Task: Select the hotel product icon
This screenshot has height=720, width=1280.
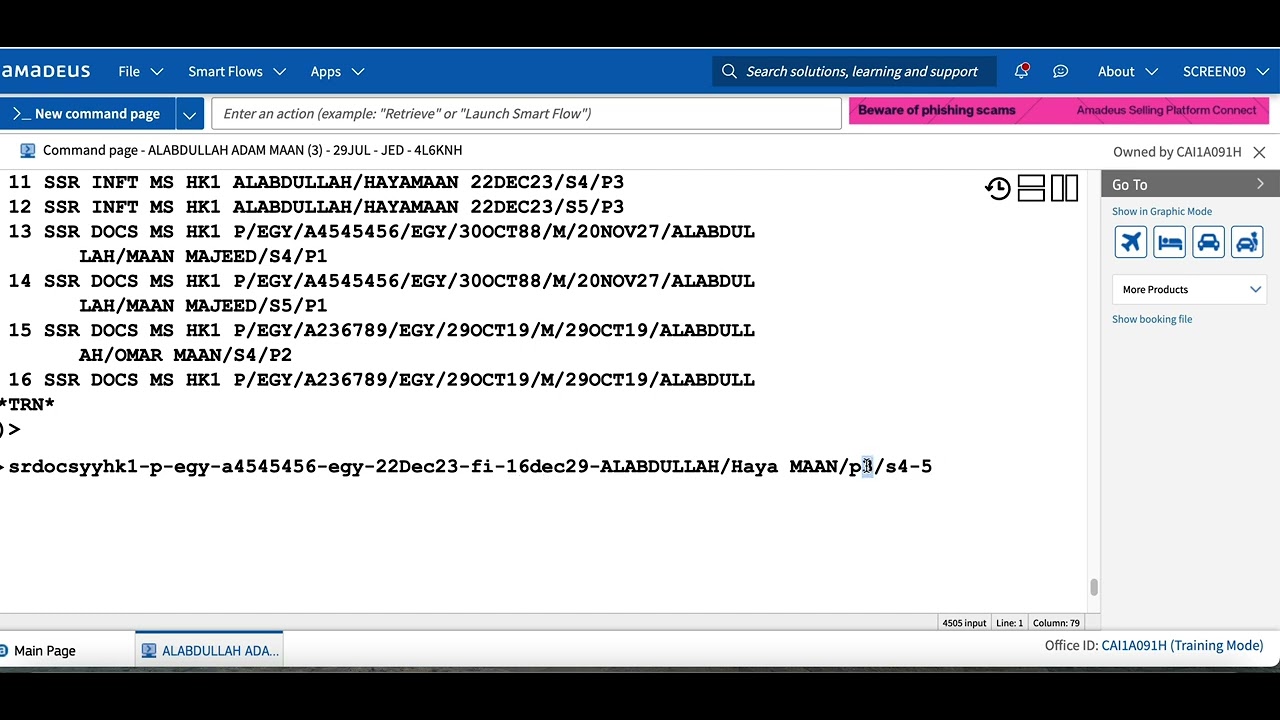Action: 1169,242
